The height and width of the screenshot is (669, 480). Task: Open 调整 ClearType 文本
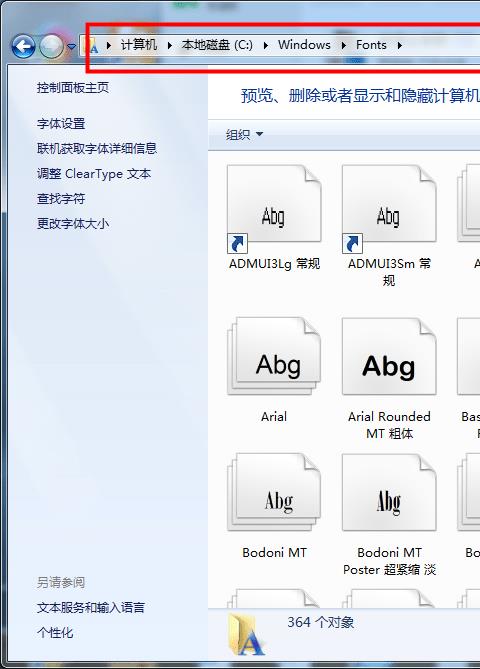(x=94, y=174)
